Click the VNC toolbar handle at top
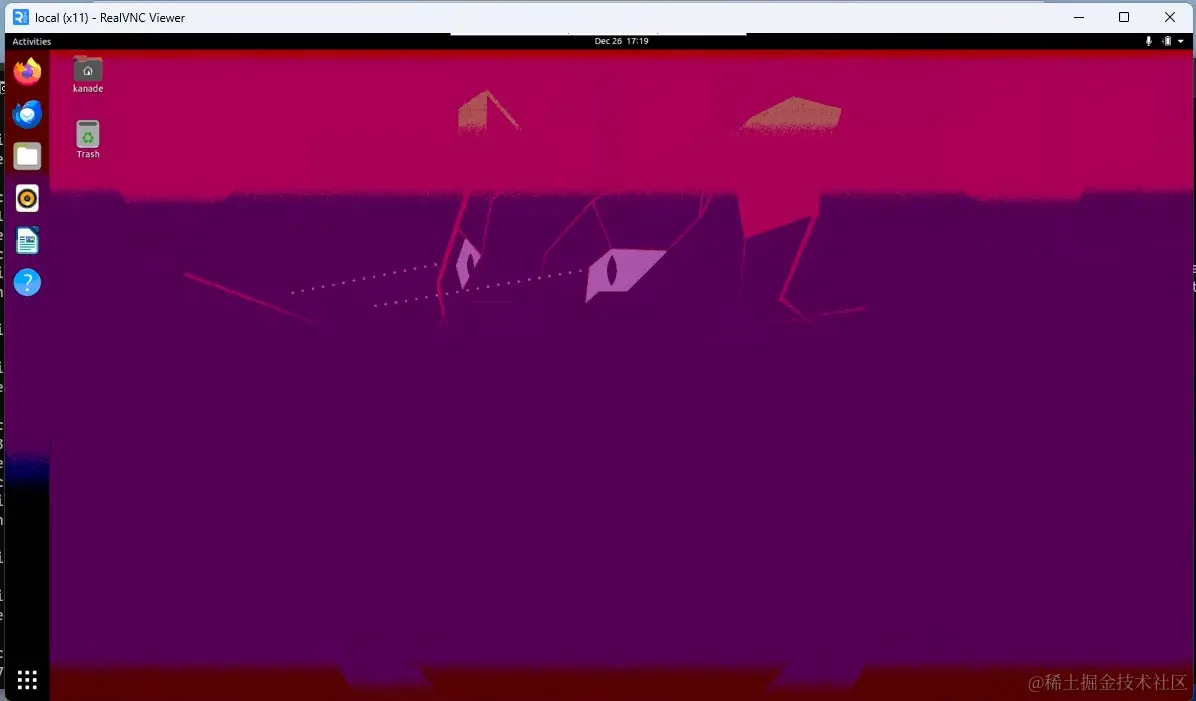This screenshot has width=1196, height=701. 598,34
